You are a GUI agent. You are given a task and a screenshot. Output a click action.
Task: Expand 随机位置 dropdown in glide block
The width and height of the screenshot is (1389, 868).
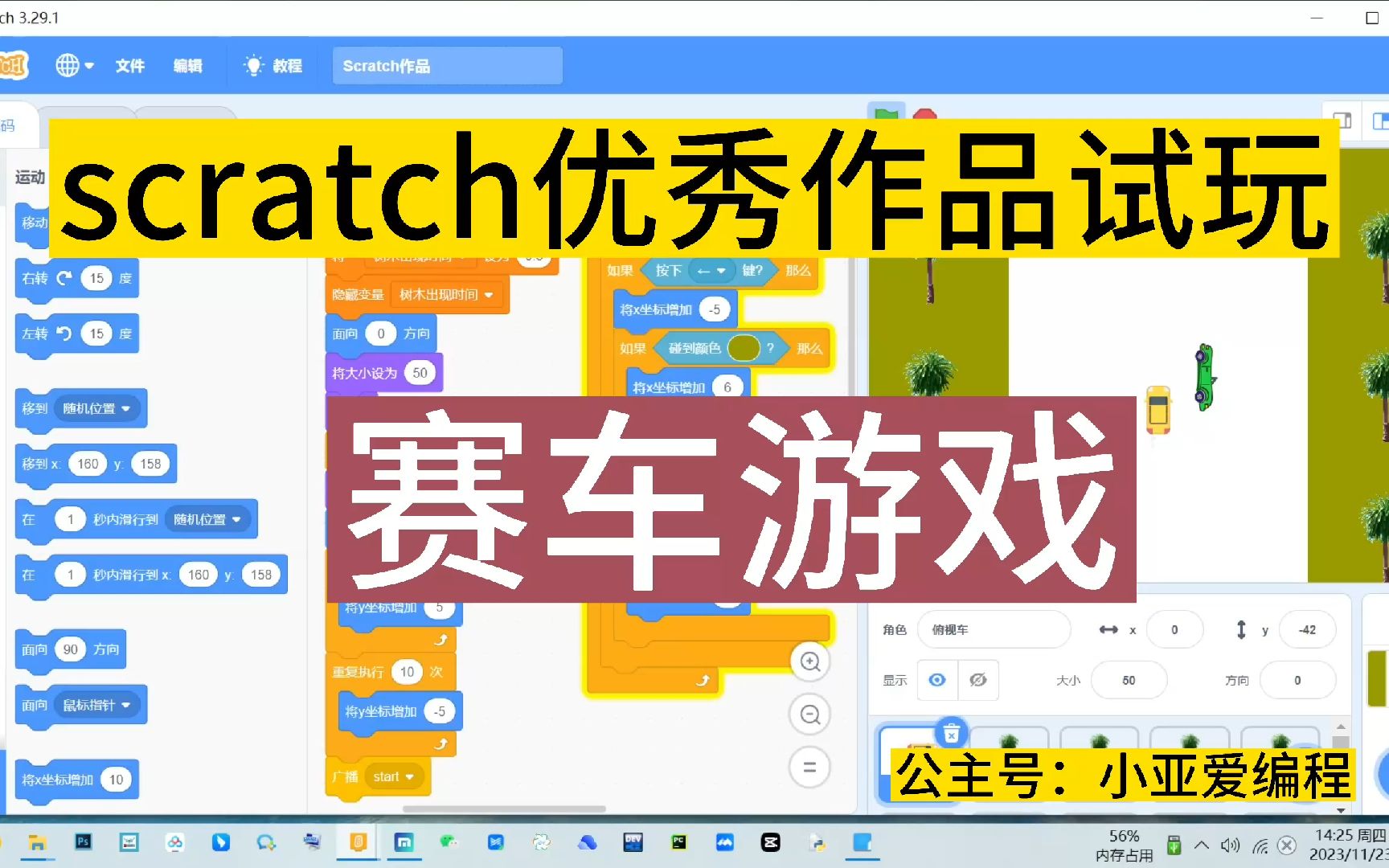208,519
